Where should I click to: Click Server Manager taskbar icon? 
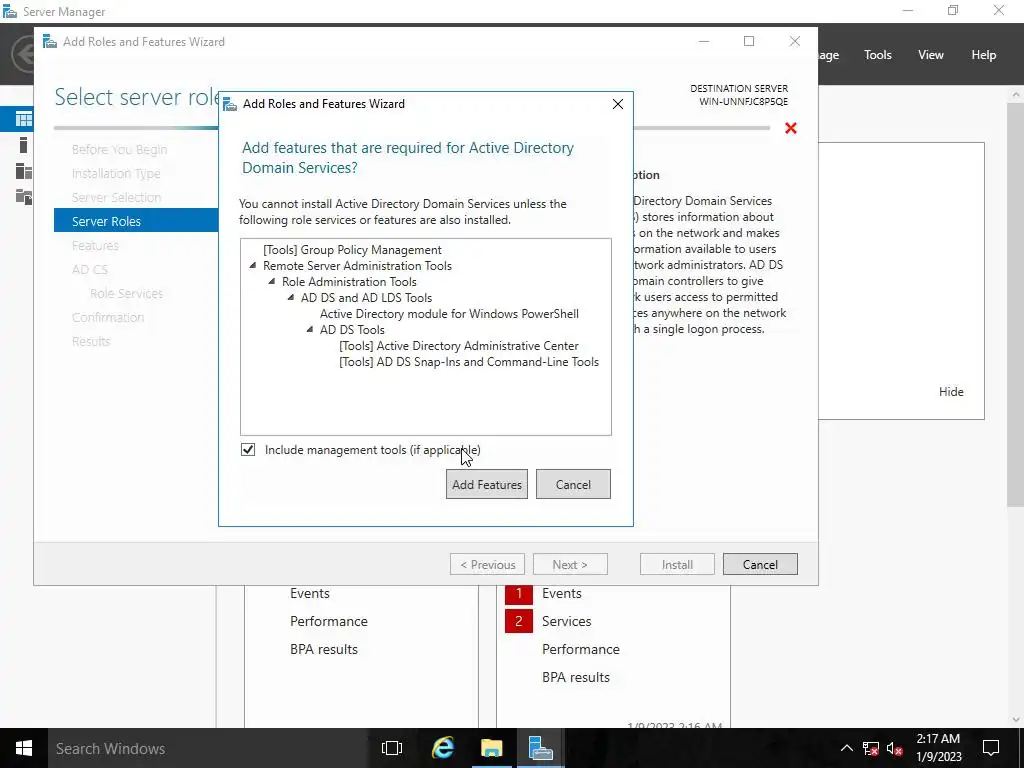coord(541,748)
